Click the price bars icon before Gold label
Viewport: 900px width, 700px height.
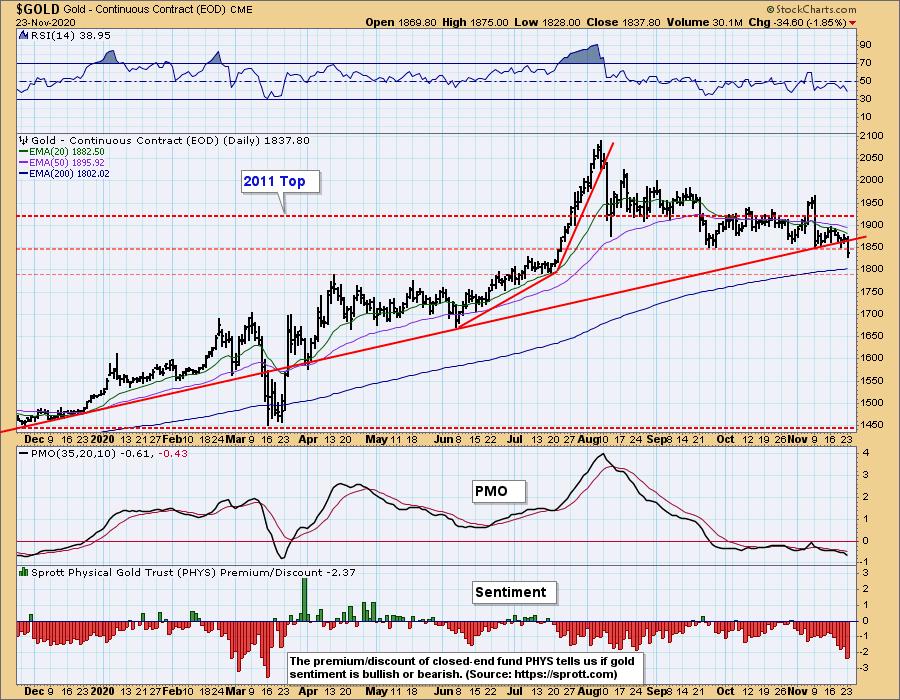pos(24,140)
